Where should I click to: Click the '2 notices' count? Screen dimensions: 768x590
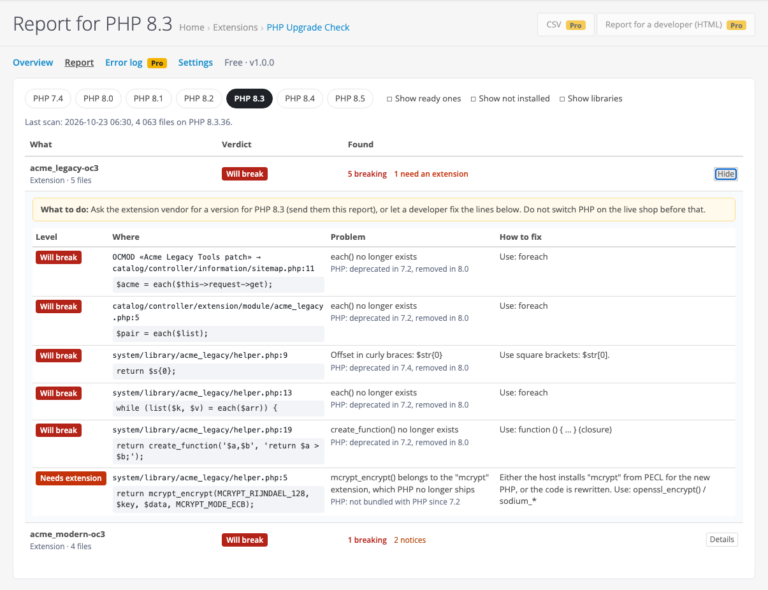(410, 540)
